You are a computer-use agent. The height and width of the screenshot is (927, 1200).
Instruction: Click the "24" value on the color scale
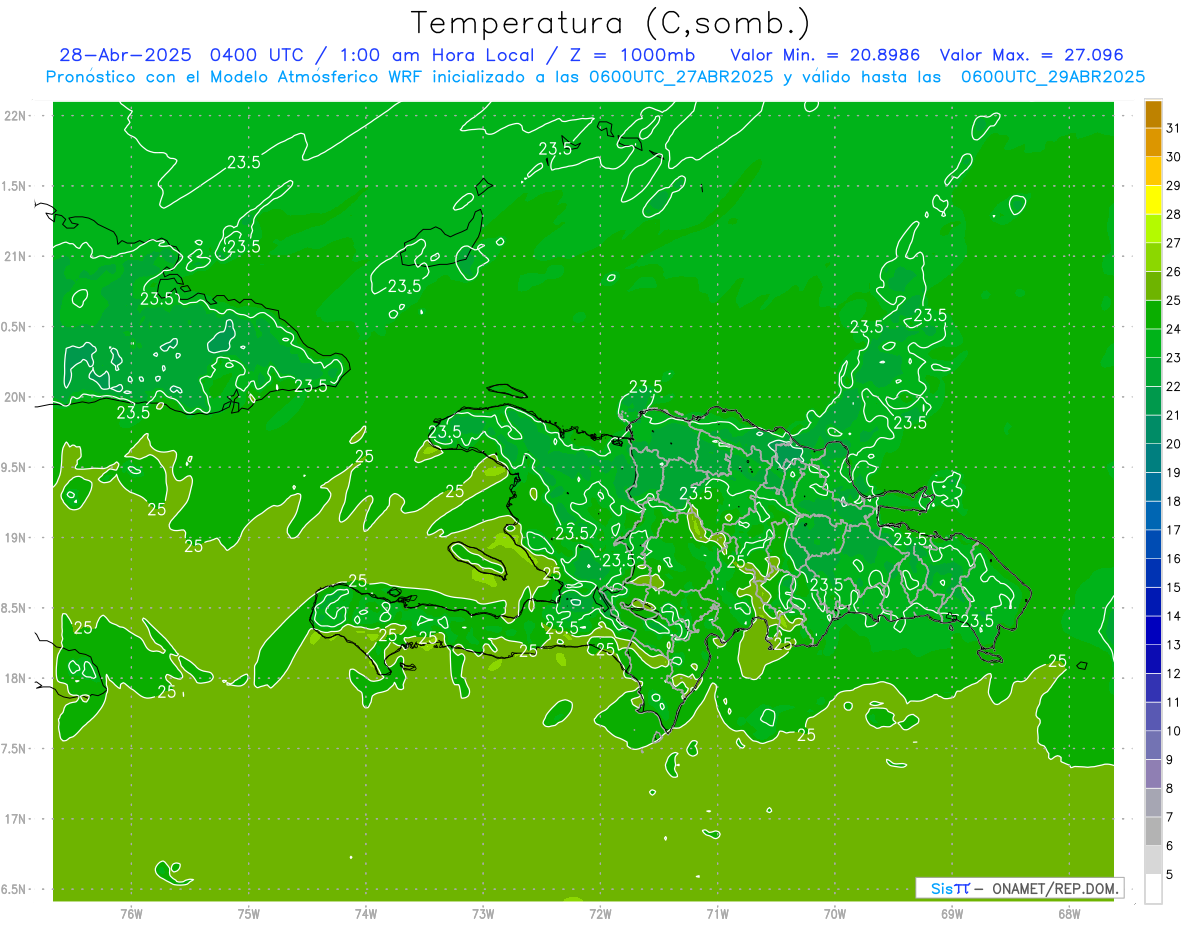1174,329
